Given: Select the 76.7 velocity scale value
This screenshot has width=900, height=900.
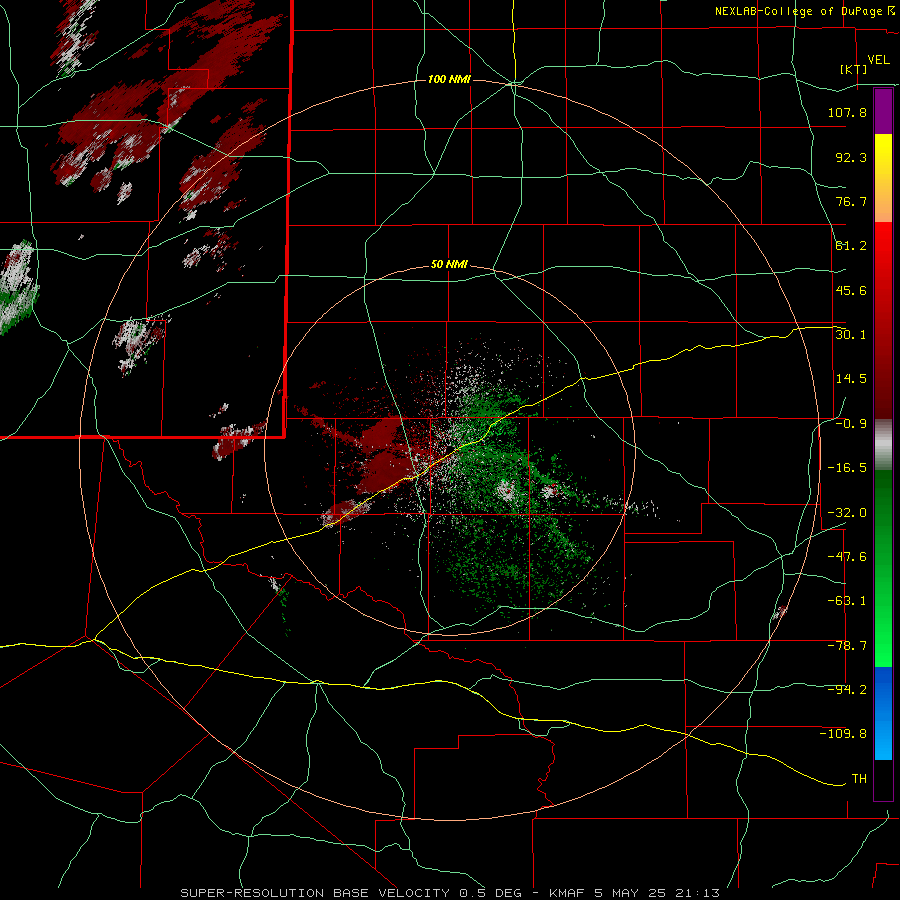Looking at the screenshot, I should [x=851, y=201].
